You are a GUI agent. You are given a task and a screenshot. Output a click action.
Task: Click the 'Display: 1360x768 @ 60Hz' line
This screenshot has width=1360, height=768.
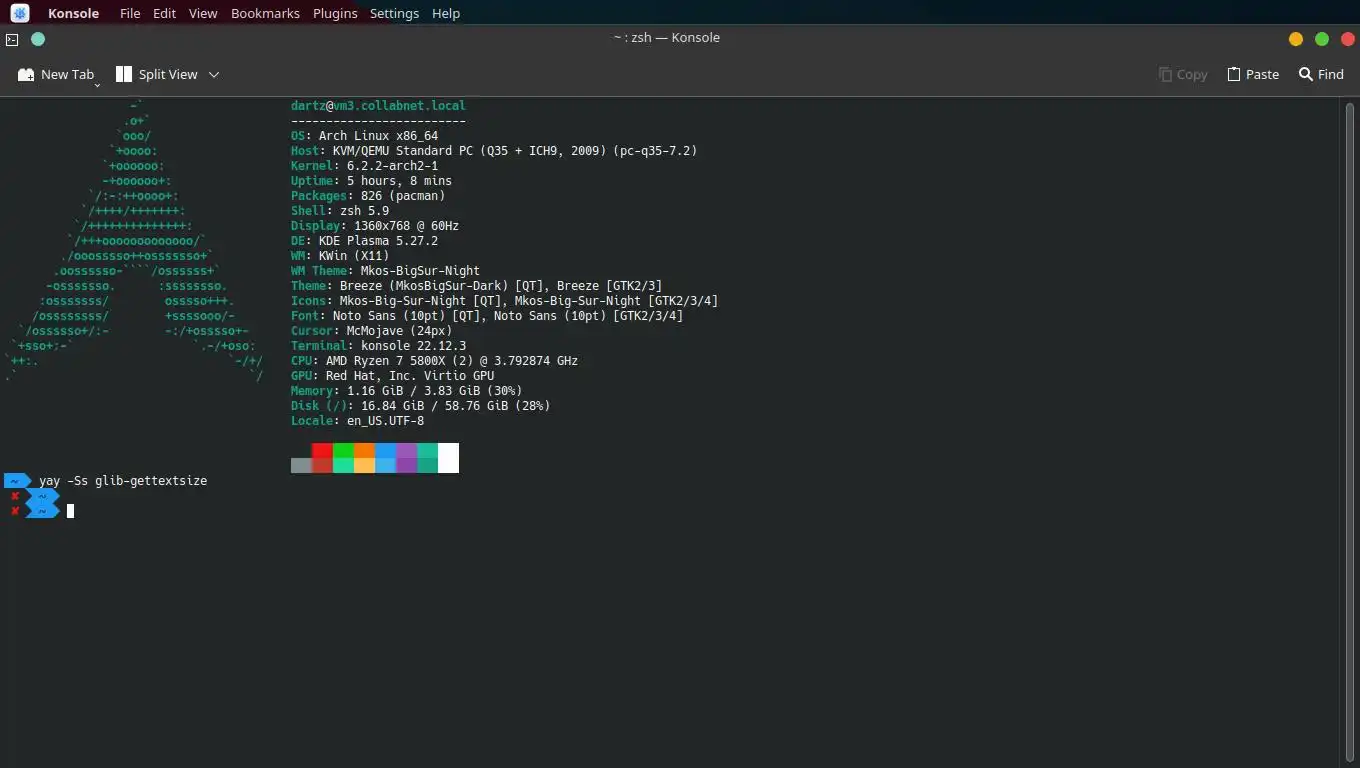pyautogui.click(x=375, y=226)
